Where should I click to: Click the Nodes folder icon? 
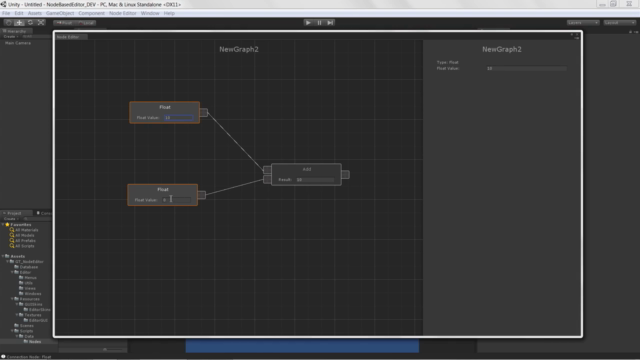coord(26,341)
